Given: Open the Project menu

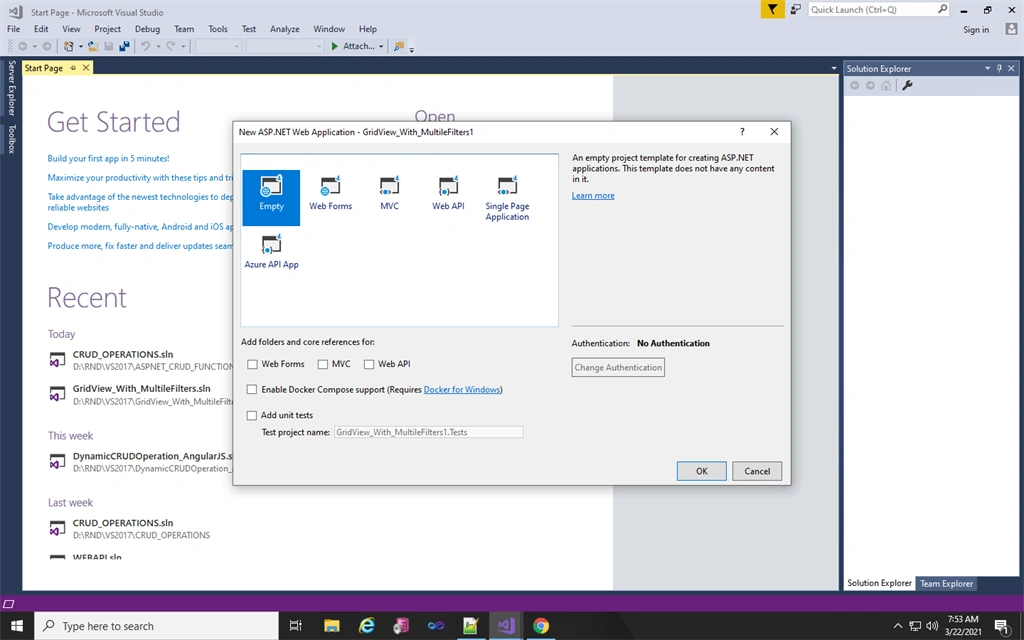Looking at the screenshot, I should coord(107,29).
